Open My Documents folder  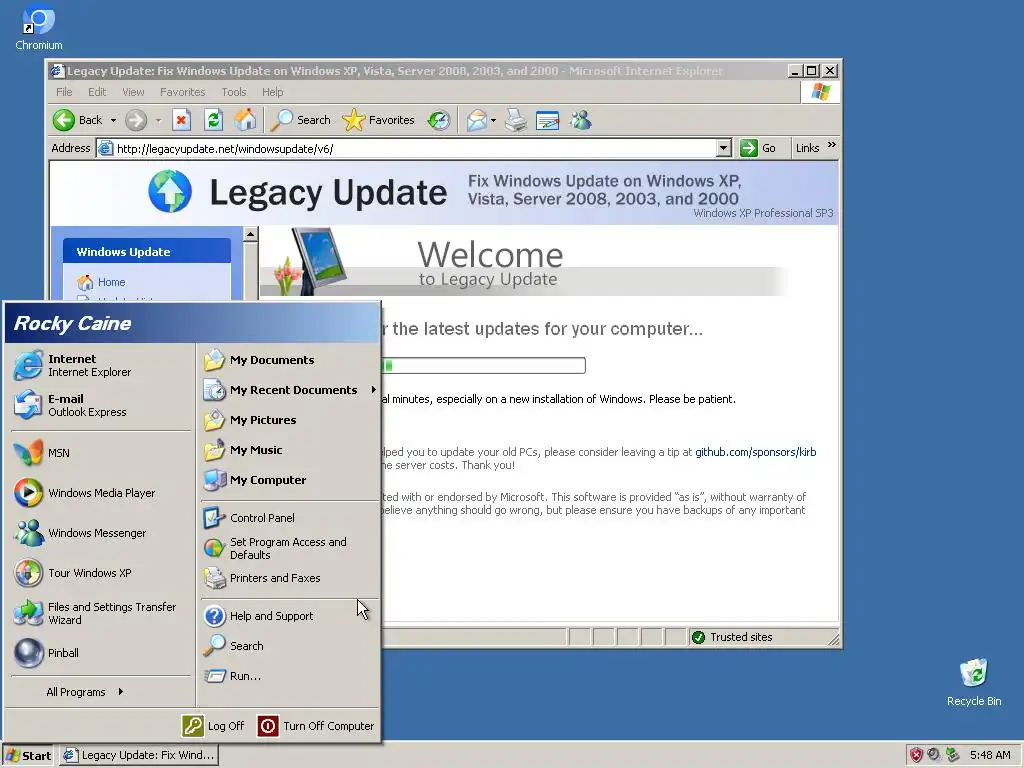point(289,360)
